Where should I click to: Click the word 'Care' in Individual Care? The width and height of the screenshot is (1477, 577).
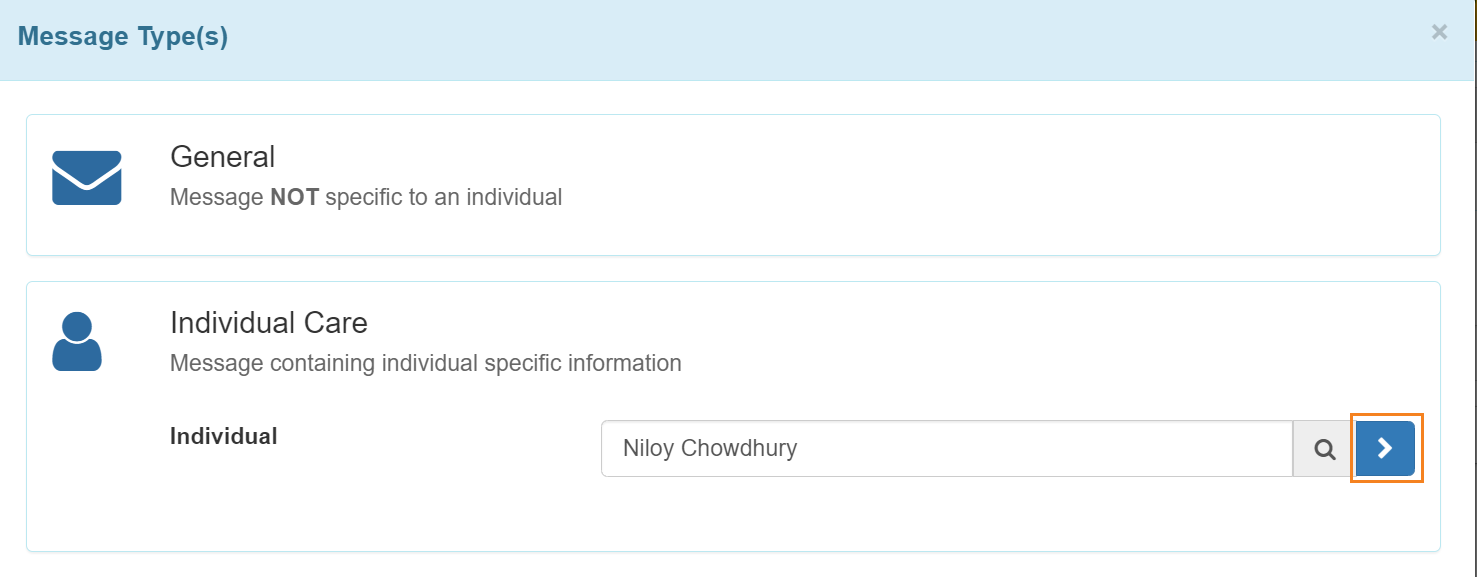tap(335, 323)
